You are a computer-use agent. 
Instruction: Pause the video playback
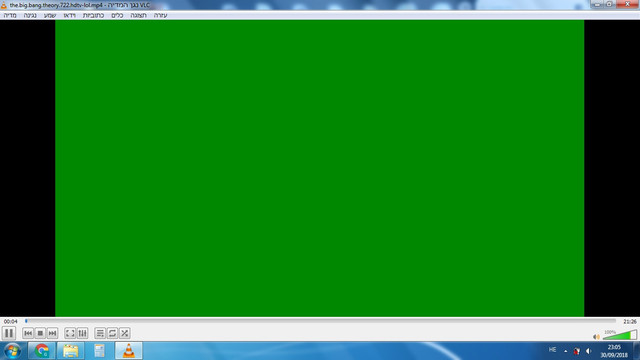click(9, 333)
